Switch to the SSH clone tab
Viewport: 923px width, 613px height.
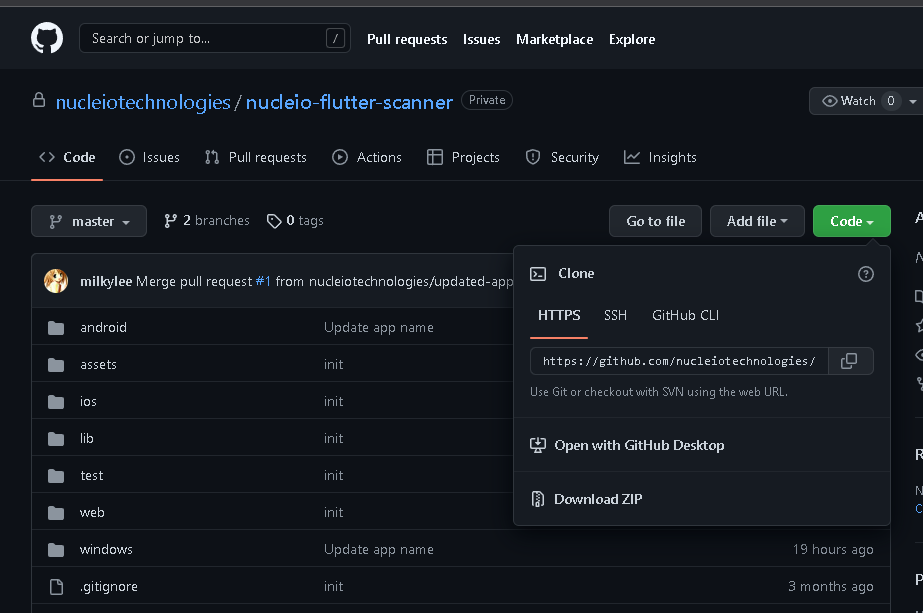pyautogui.click(x=615, y=316)
